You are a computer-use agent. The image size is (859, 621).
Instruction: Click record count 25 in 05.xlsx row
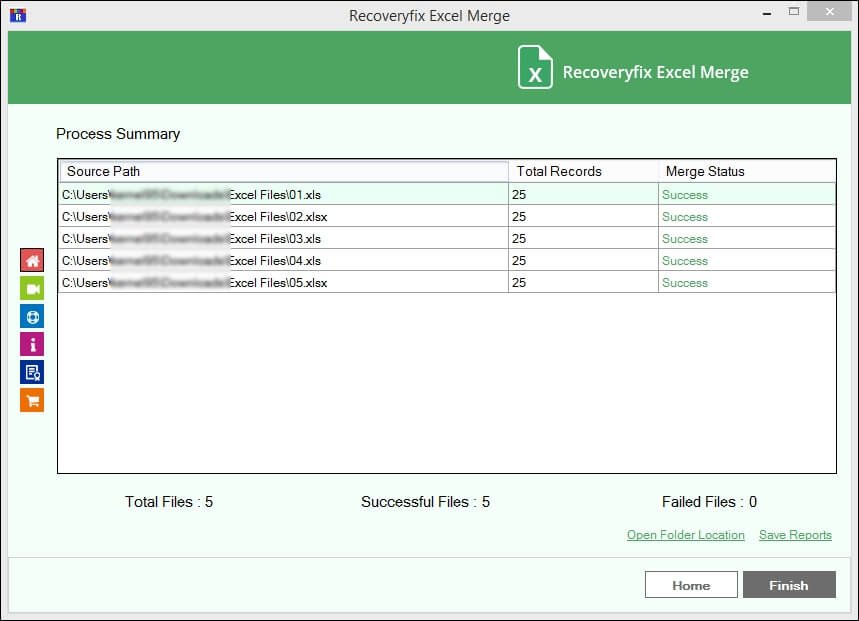point(519,282)
